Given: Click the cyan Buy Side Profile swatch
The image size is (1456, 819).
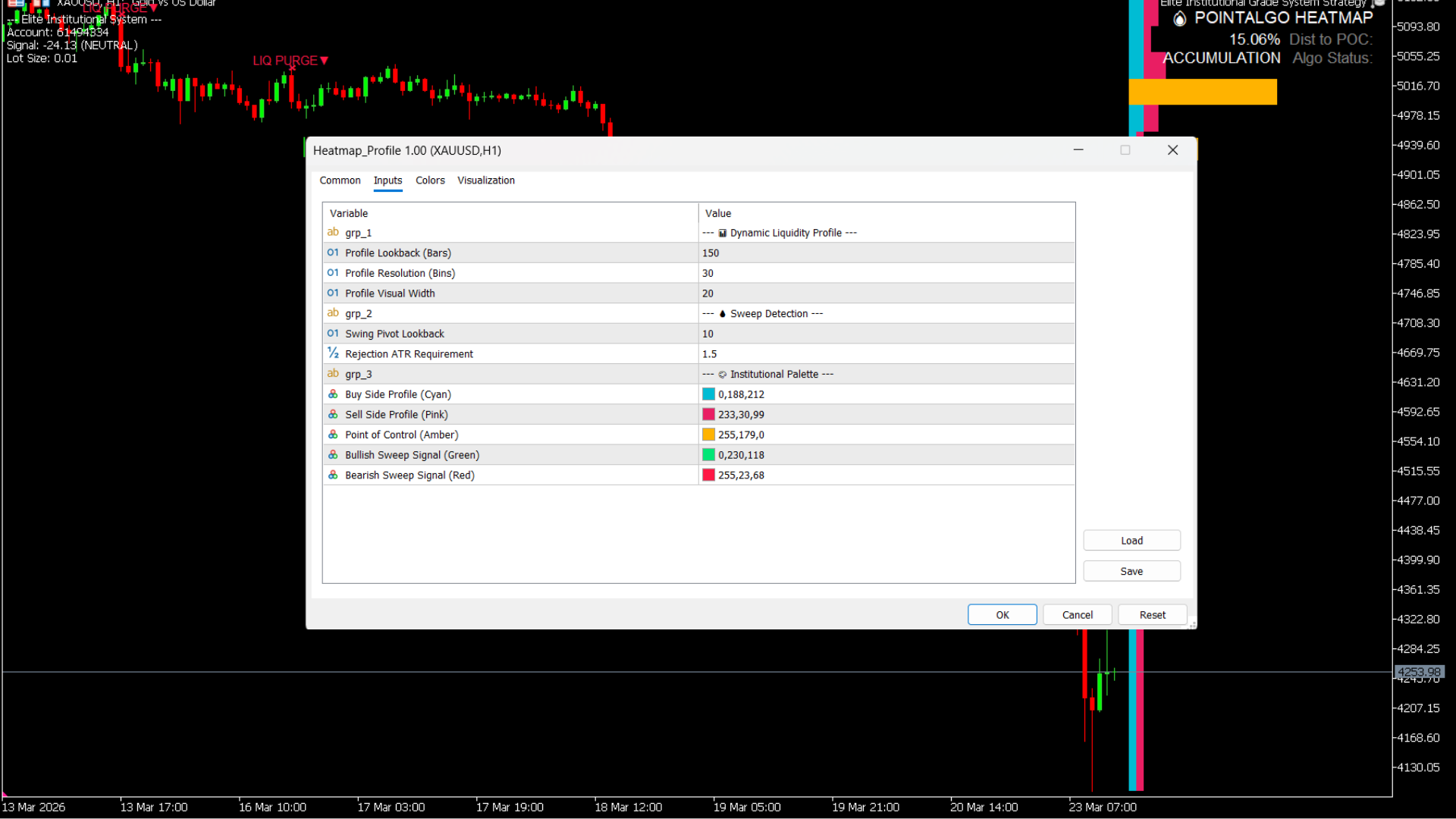Looking at the screenshot, I should (708, 394).
